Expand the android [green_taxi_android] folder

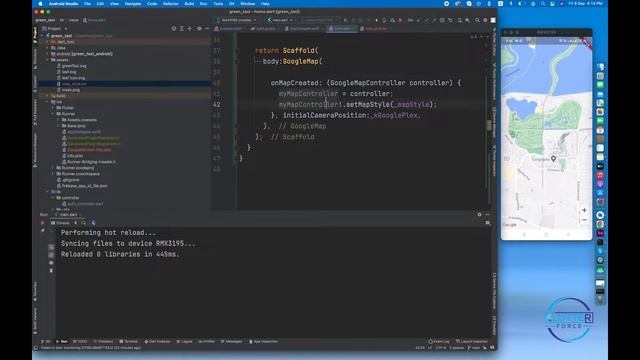tap(47, 54)
